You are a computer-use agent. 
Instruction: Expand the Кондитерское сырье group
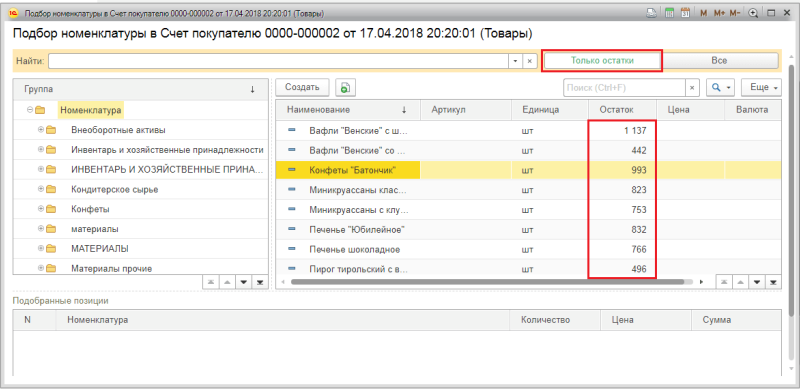[x=41, y=189]
